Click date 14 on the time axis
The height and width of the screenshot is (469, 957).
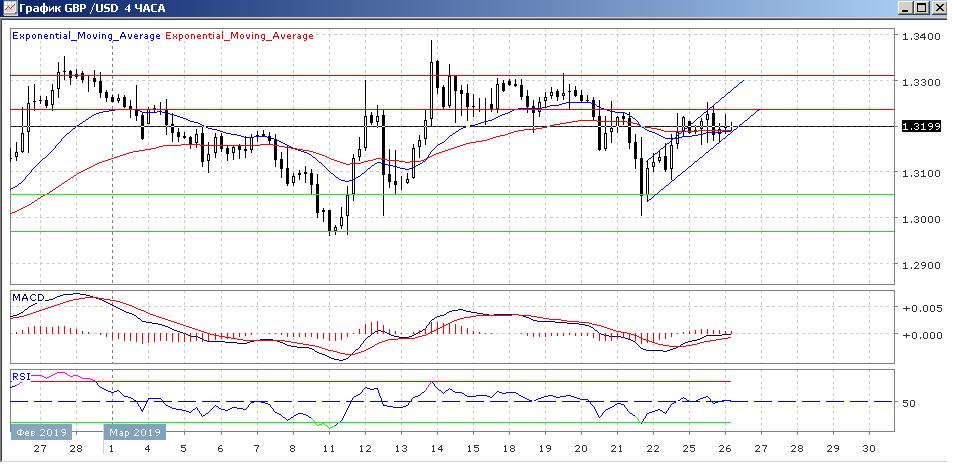tap(436, 449)
